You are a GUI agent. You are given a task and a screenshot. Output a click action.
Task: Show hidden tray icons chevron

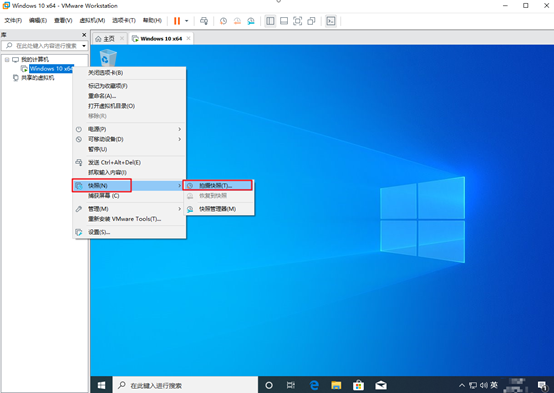pyautogui.click(x=462, y=385)
